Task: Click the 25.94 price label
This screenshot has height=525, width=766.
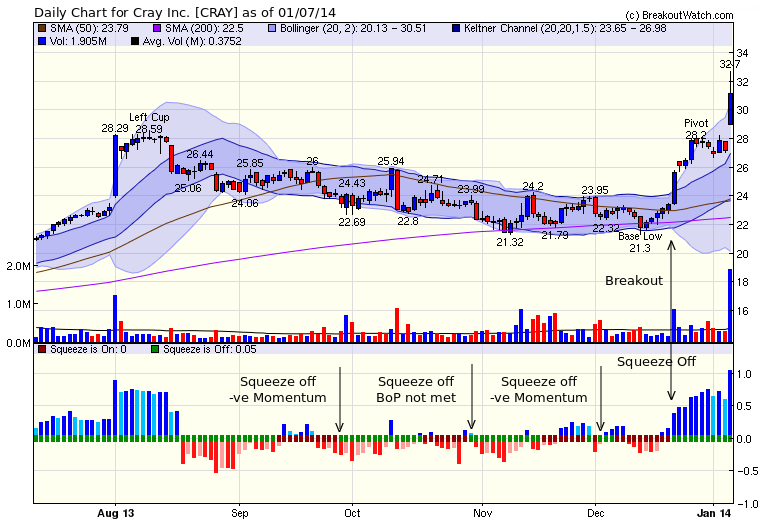Action: coord(390,161)
